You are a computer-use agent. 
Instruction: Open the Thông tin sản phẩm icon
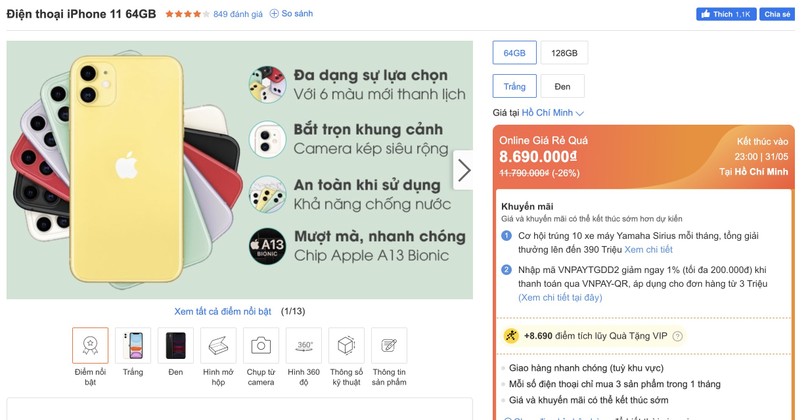point(389,345)
